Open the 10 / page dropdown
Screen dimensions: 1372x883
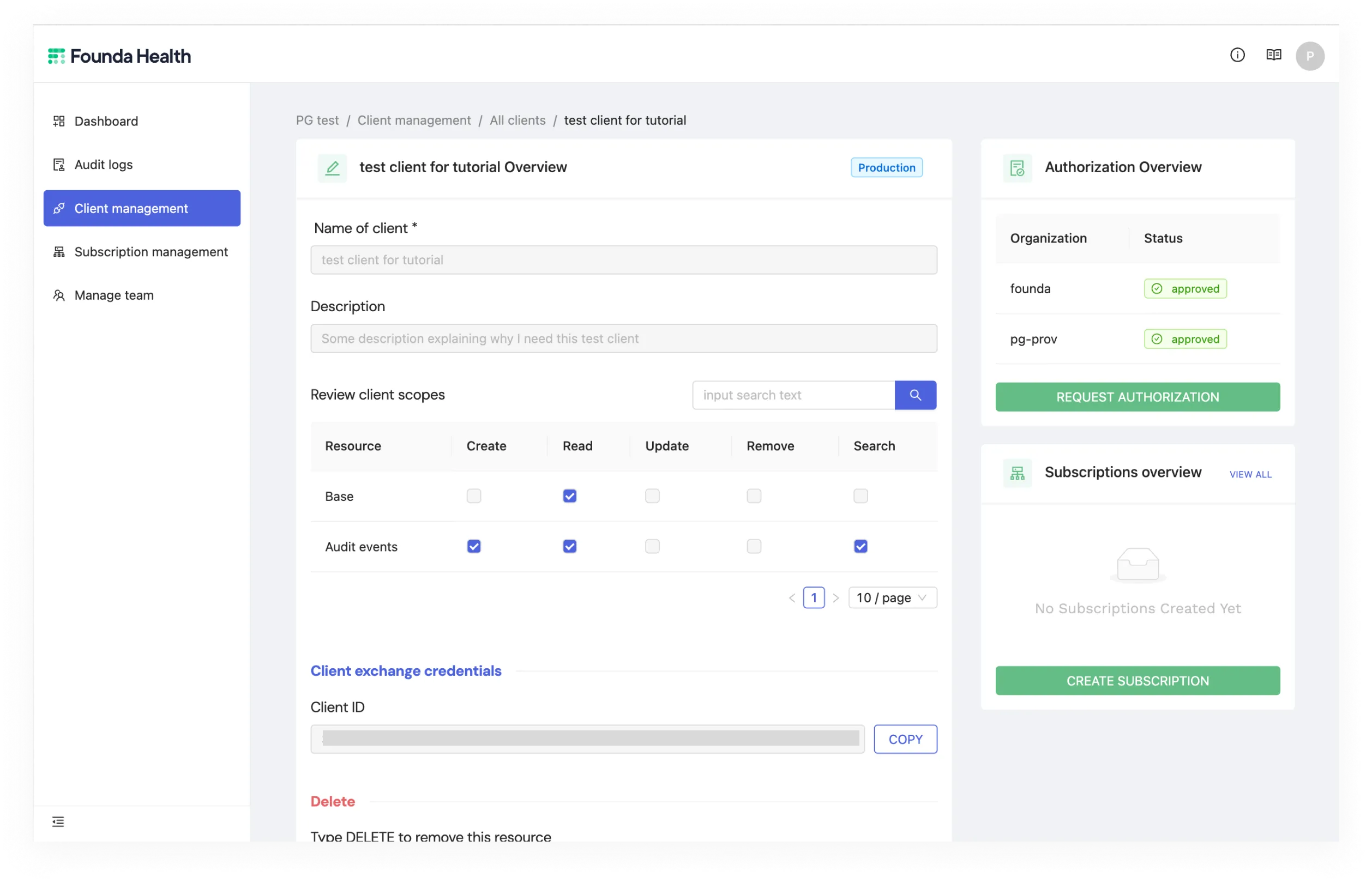[893, 598]
